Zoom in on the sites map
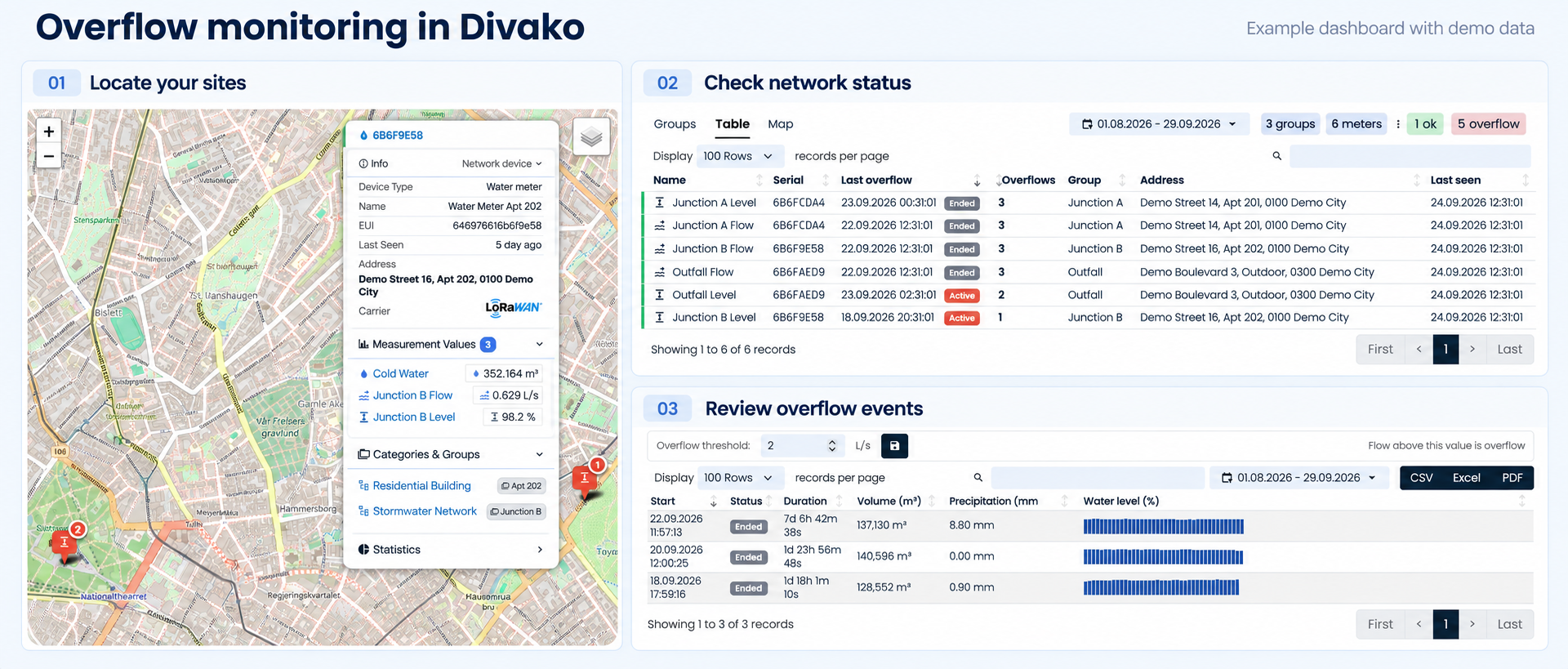This screenshot has height=669, width=1568. tap(49, 132)
